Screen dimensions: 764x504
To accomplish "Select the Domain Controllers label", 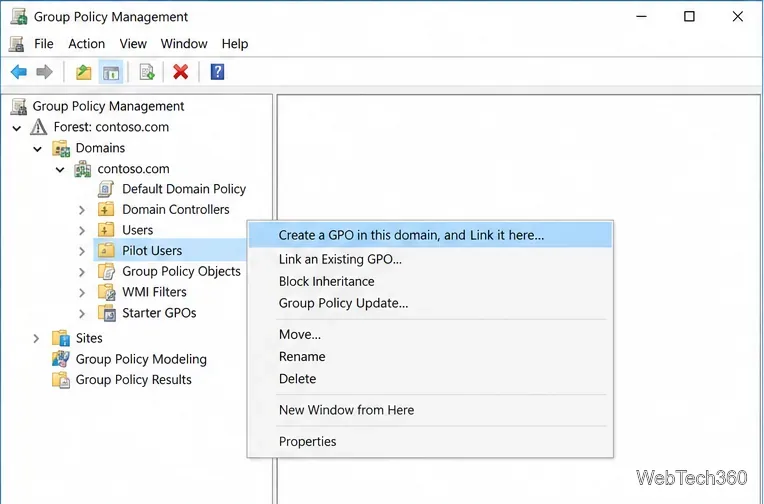I will [x=175, y=210].
